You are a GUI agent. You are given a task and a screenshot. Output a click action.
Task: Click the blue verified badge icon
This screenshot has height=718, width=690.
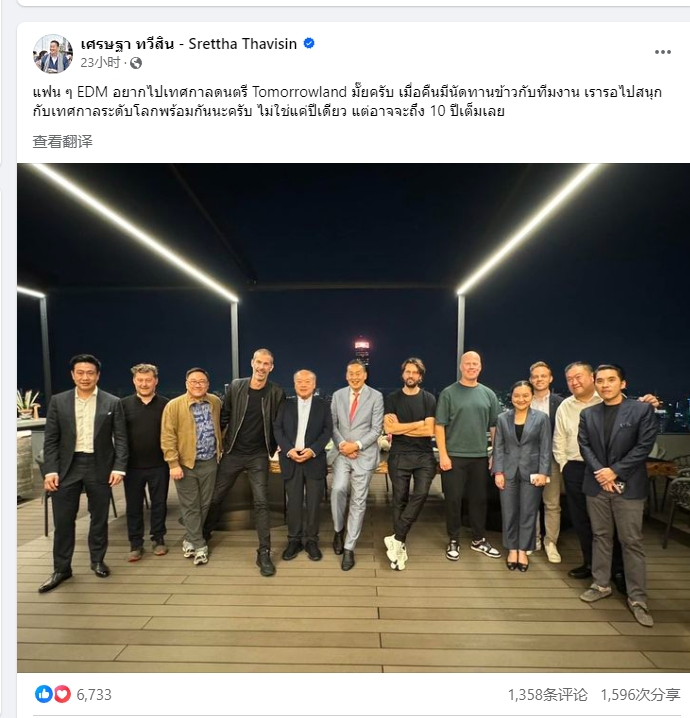[309, 44]
